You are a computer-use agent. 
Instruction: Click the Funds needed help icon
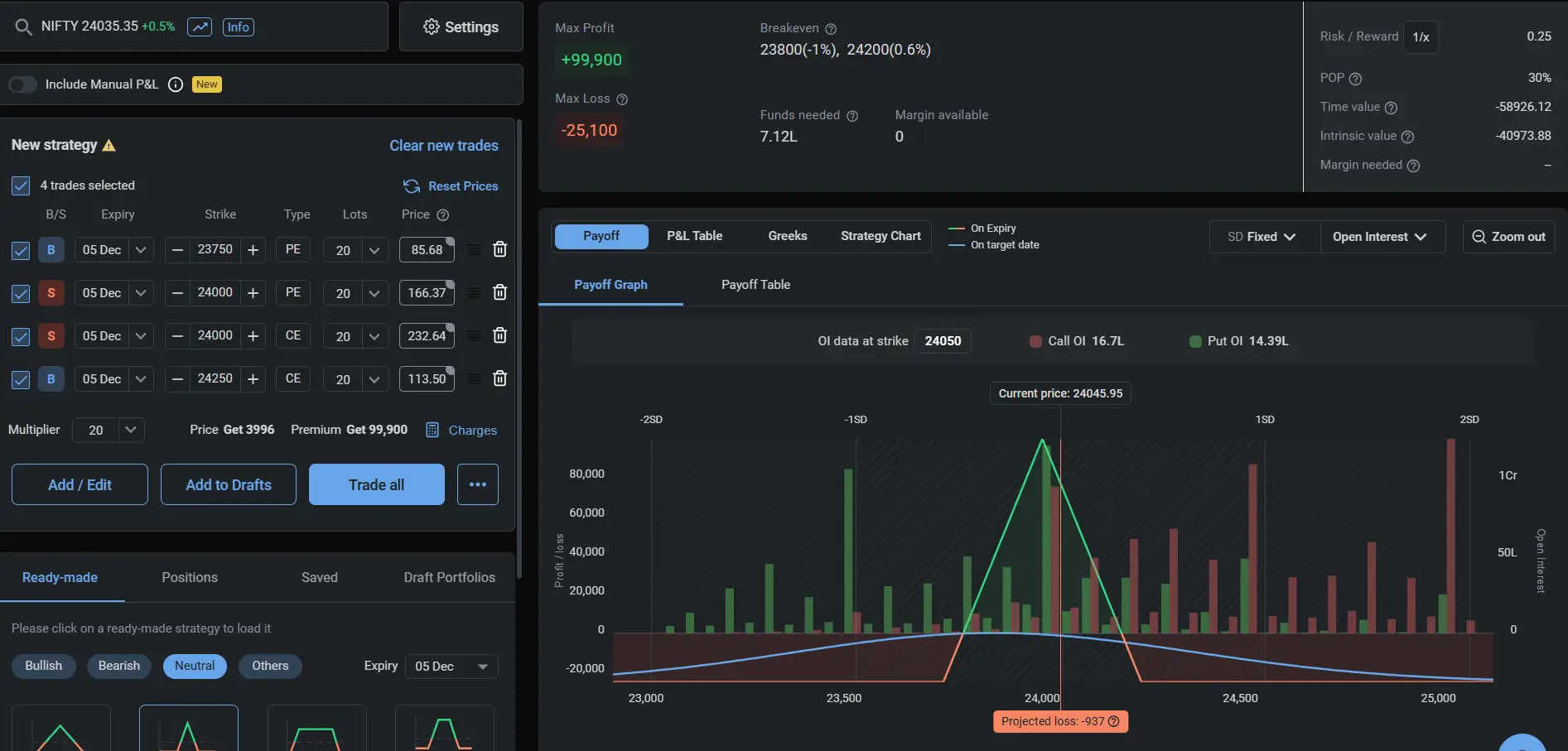point(852,116)
